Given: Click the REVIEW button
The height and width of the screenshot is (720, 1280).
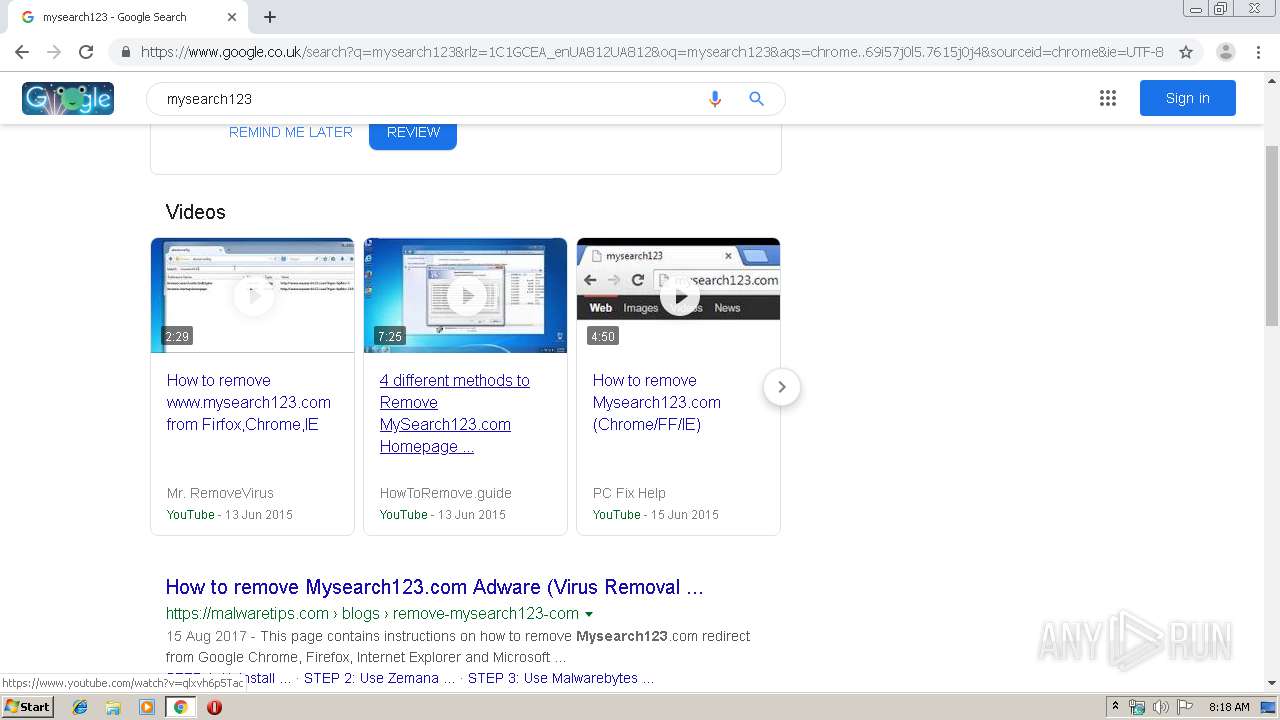Looking at the screenshot, I should 413,133.
